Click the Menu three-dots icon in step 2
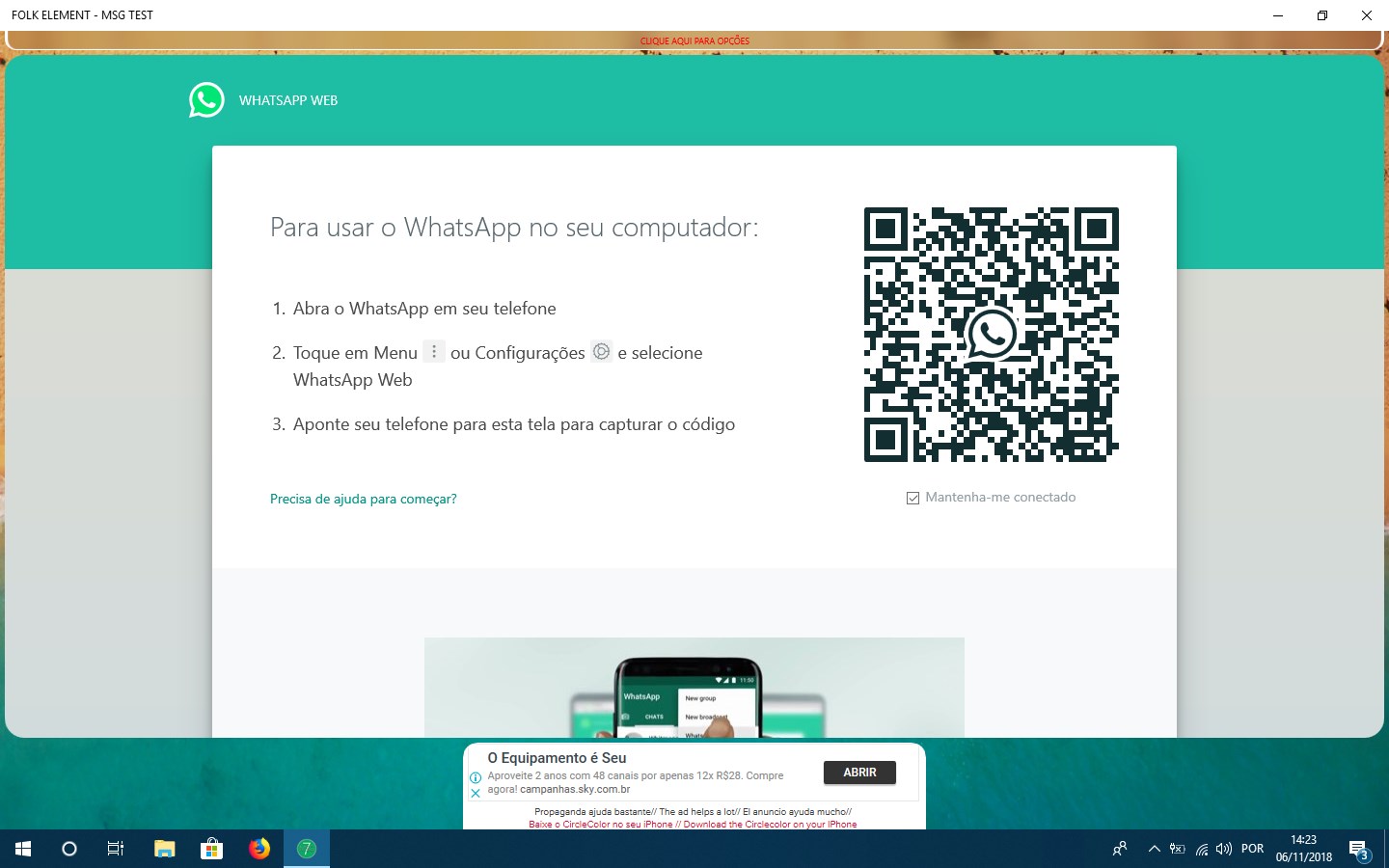1389x868 pixels. point(434,352)
